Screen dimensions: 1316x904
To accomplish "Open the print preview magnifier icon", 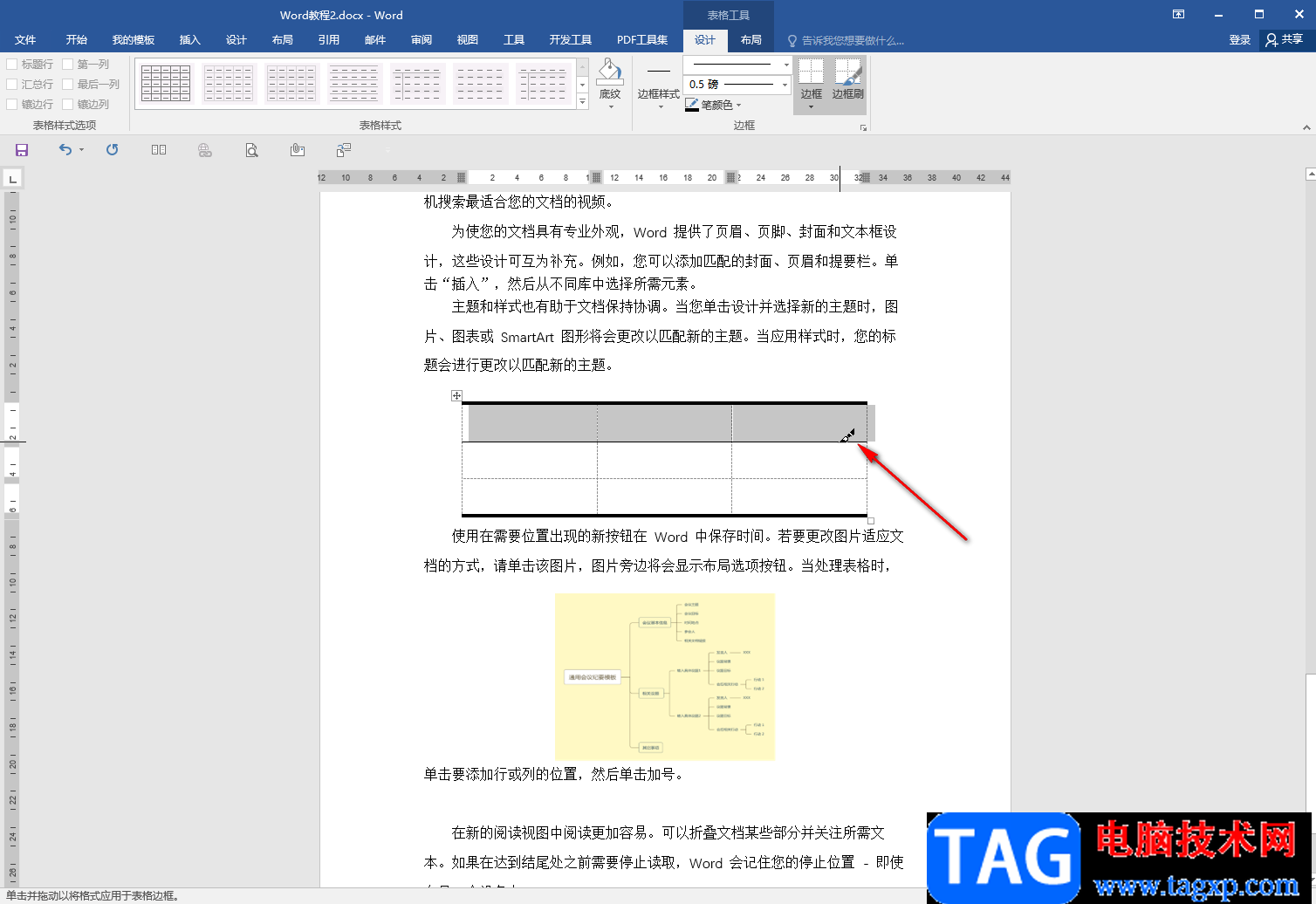I will [x=251, y=150].
